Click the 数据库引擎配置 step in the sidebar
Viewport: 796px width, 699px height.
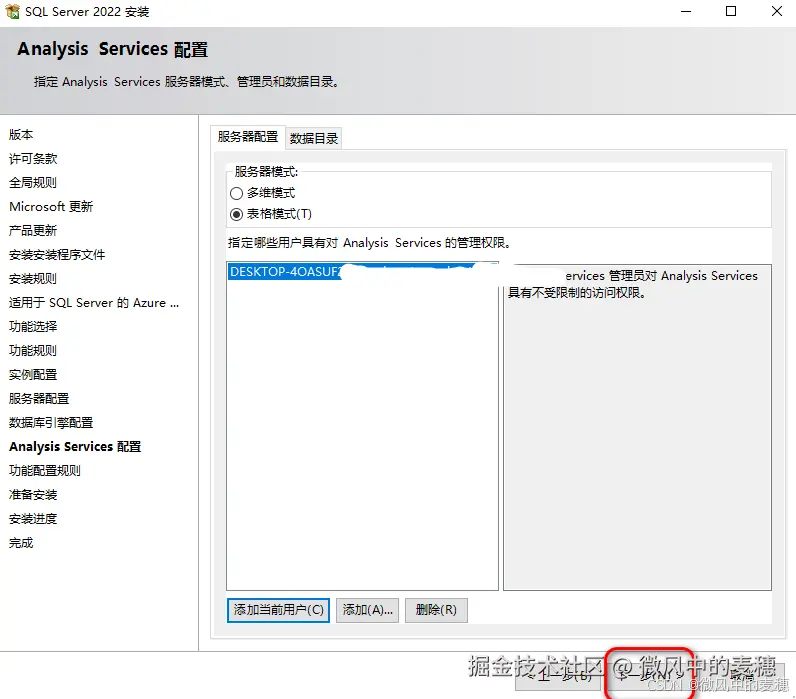pos(51,423)
